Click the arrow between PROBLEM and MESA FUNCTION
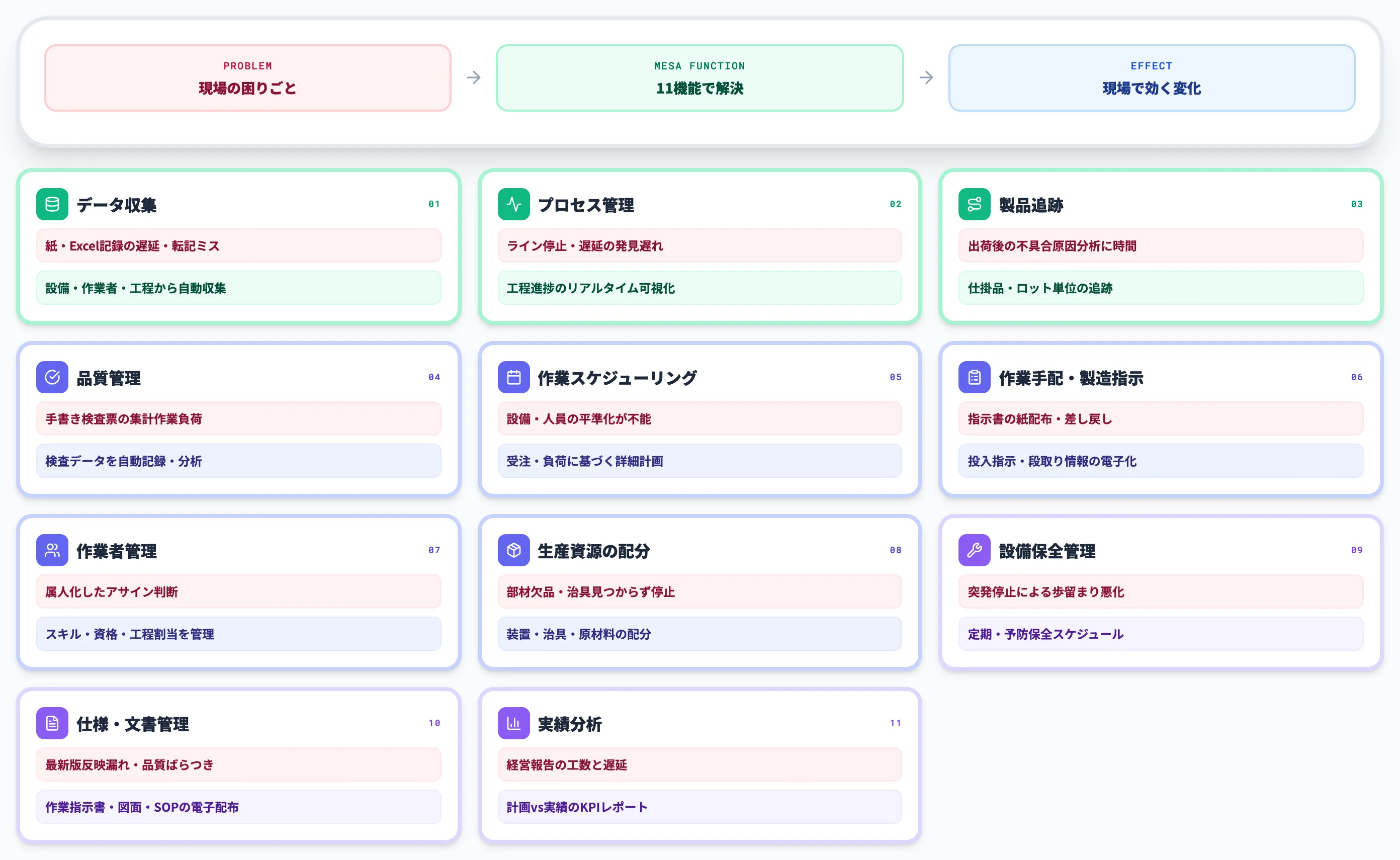 (x=473, y=77)
